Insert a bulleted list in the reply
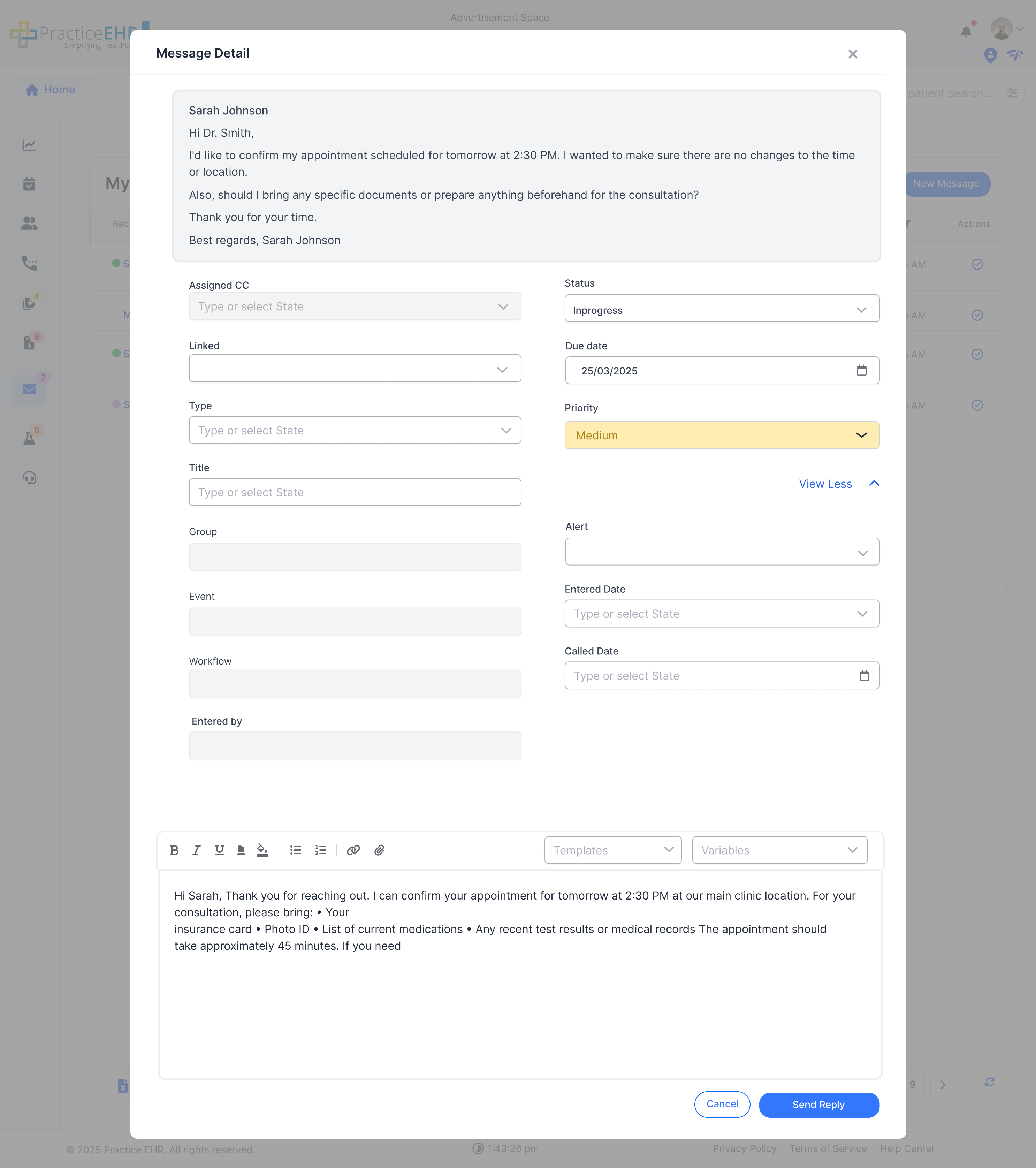This screenshot has width=1036, height=1168. (x=296, y=850)
